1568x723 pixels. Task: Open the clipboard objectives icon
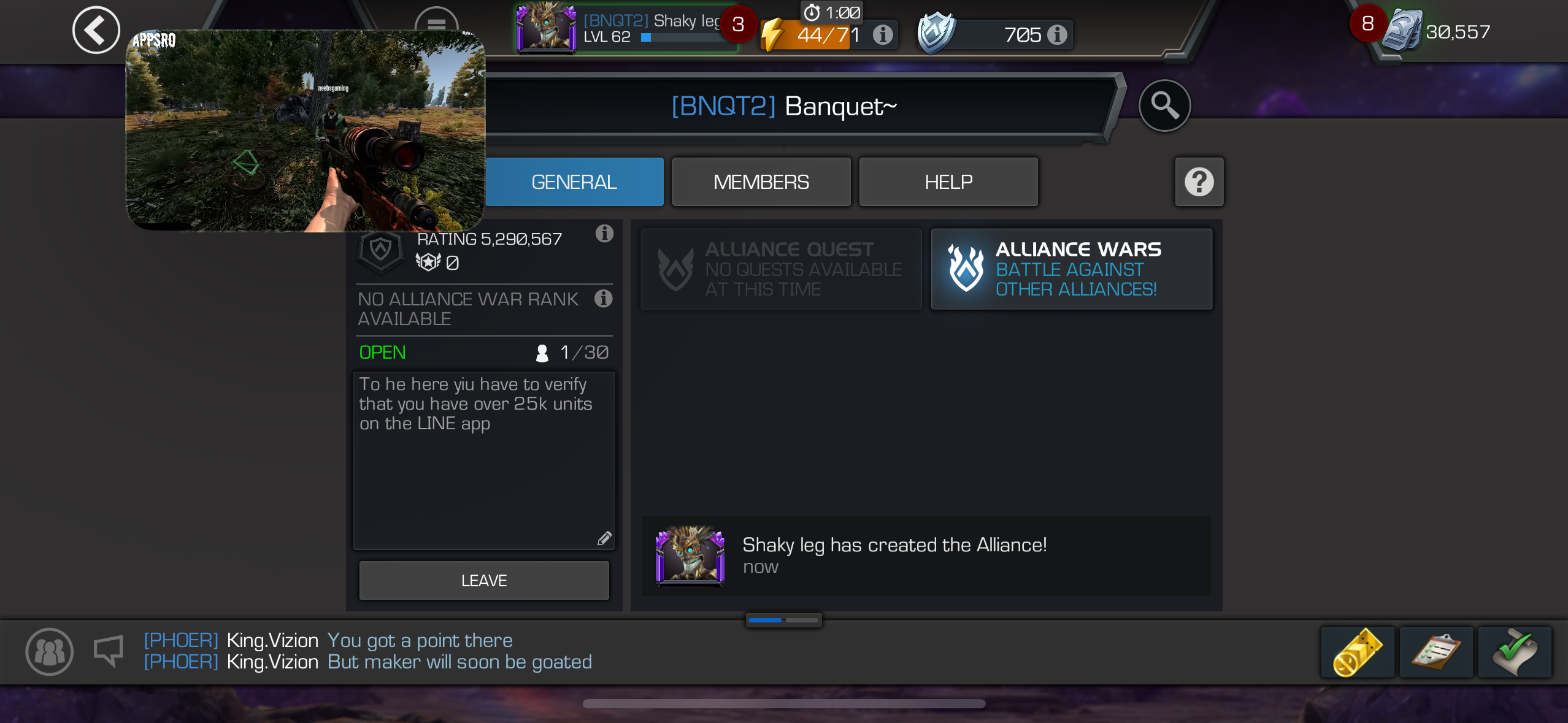1435,652
